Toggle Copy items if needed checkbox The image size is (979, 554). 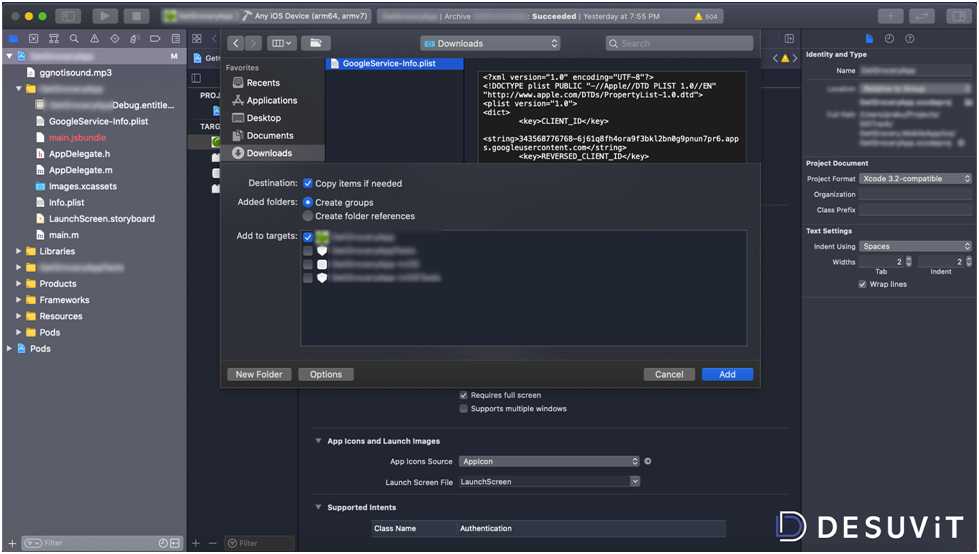(307, 183)
